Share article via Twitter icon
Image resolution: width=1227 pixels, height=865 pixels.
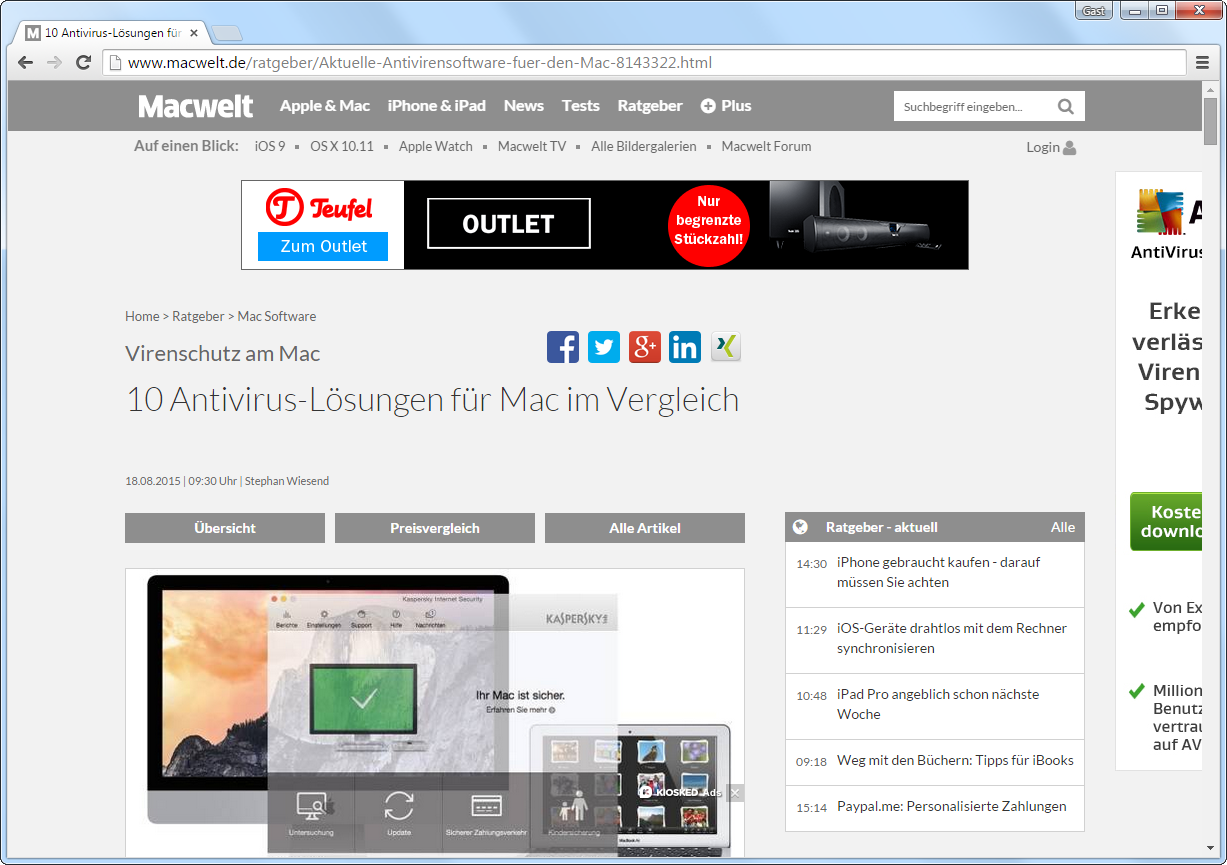[x=604, y=347]
